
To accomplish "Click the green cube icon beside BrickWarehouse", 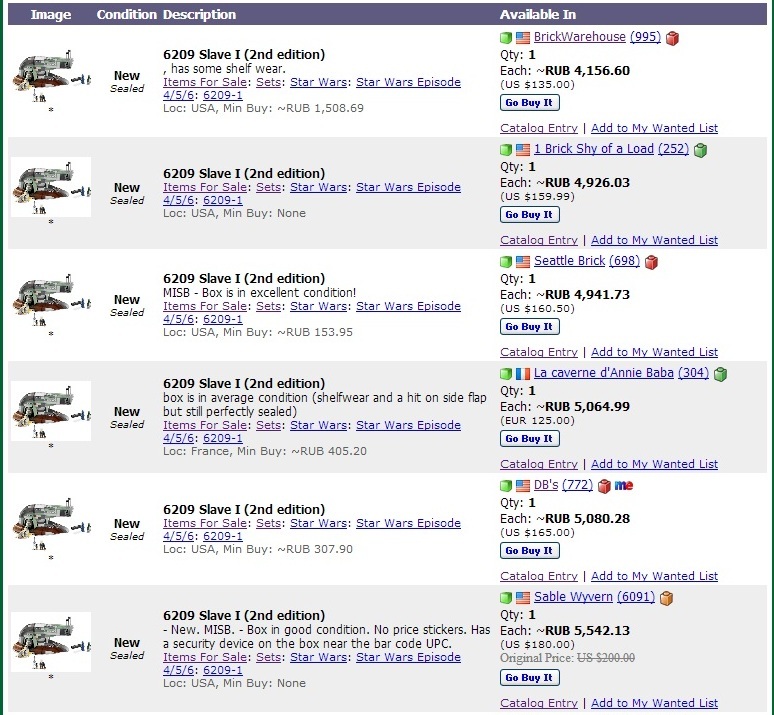I will click(x=505, y=38).
